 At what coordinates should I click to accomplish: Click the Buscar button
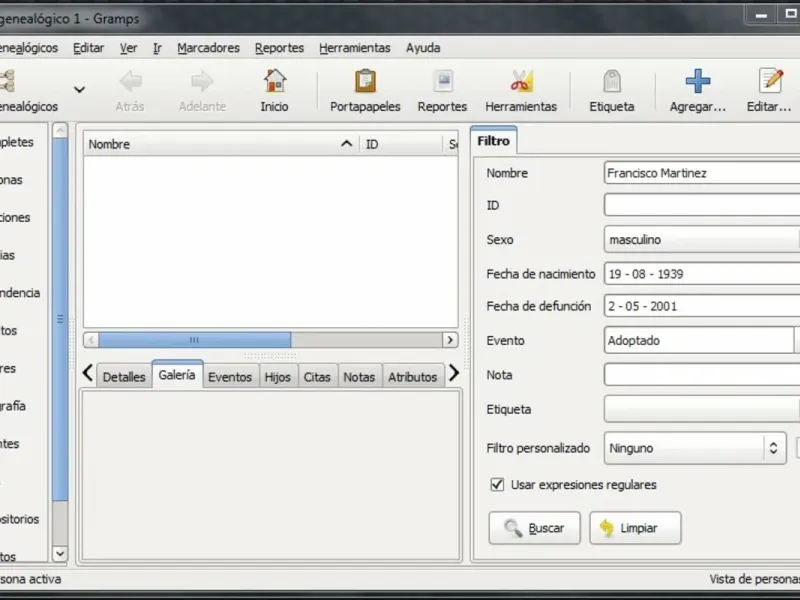[x=534, y=528]
